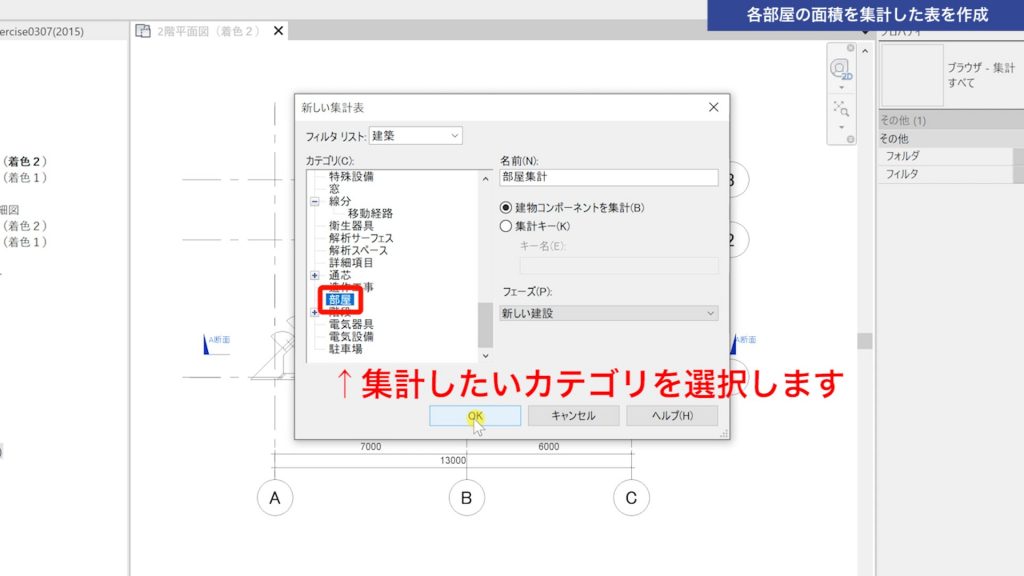Collapse the 線分 category tree node
The width and height of the screenshot is (1024, 576).
tap(316, 199)
